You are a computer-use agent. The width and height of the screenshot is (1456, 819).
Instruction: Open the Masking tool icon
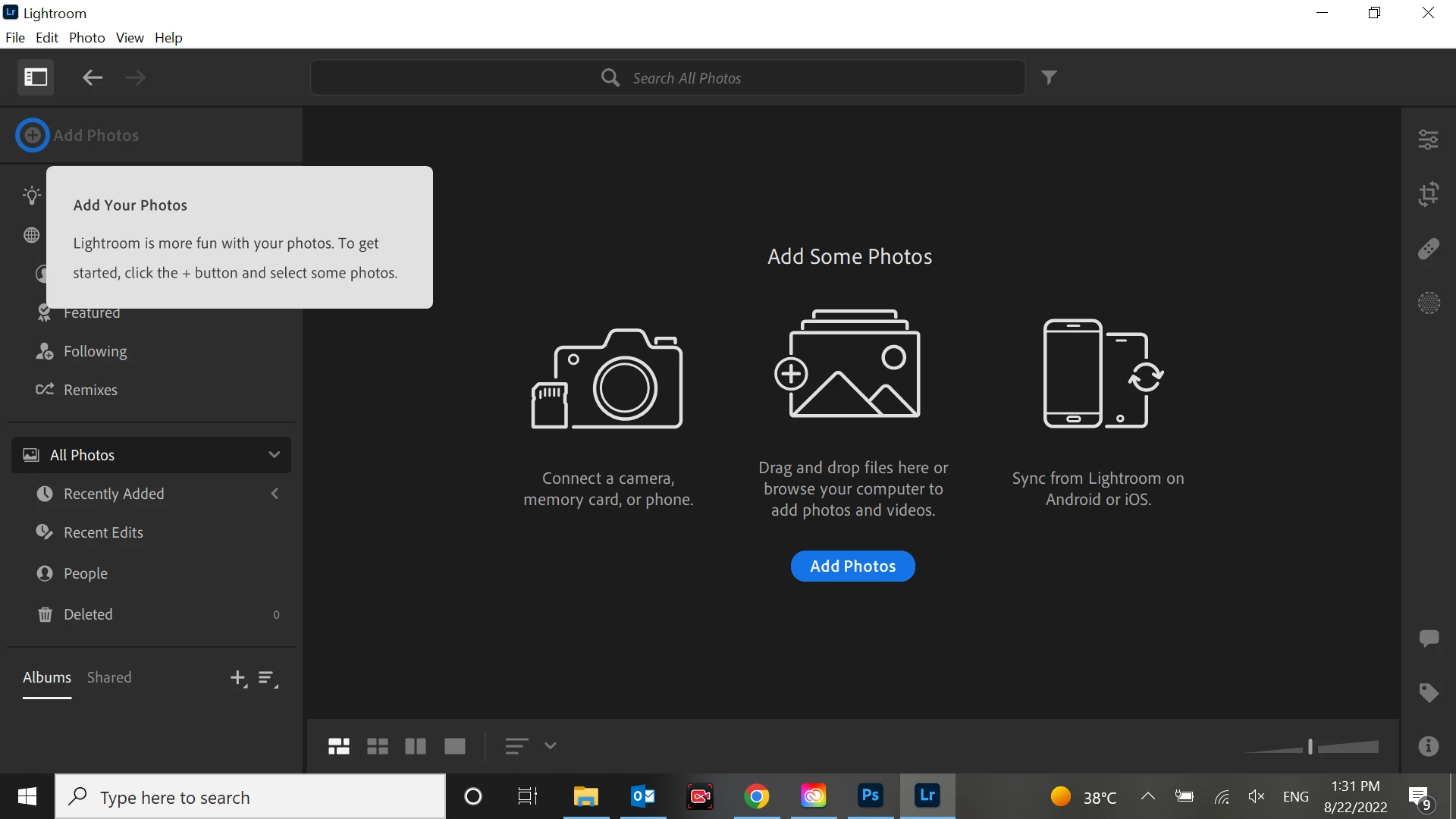[1428, 303]
